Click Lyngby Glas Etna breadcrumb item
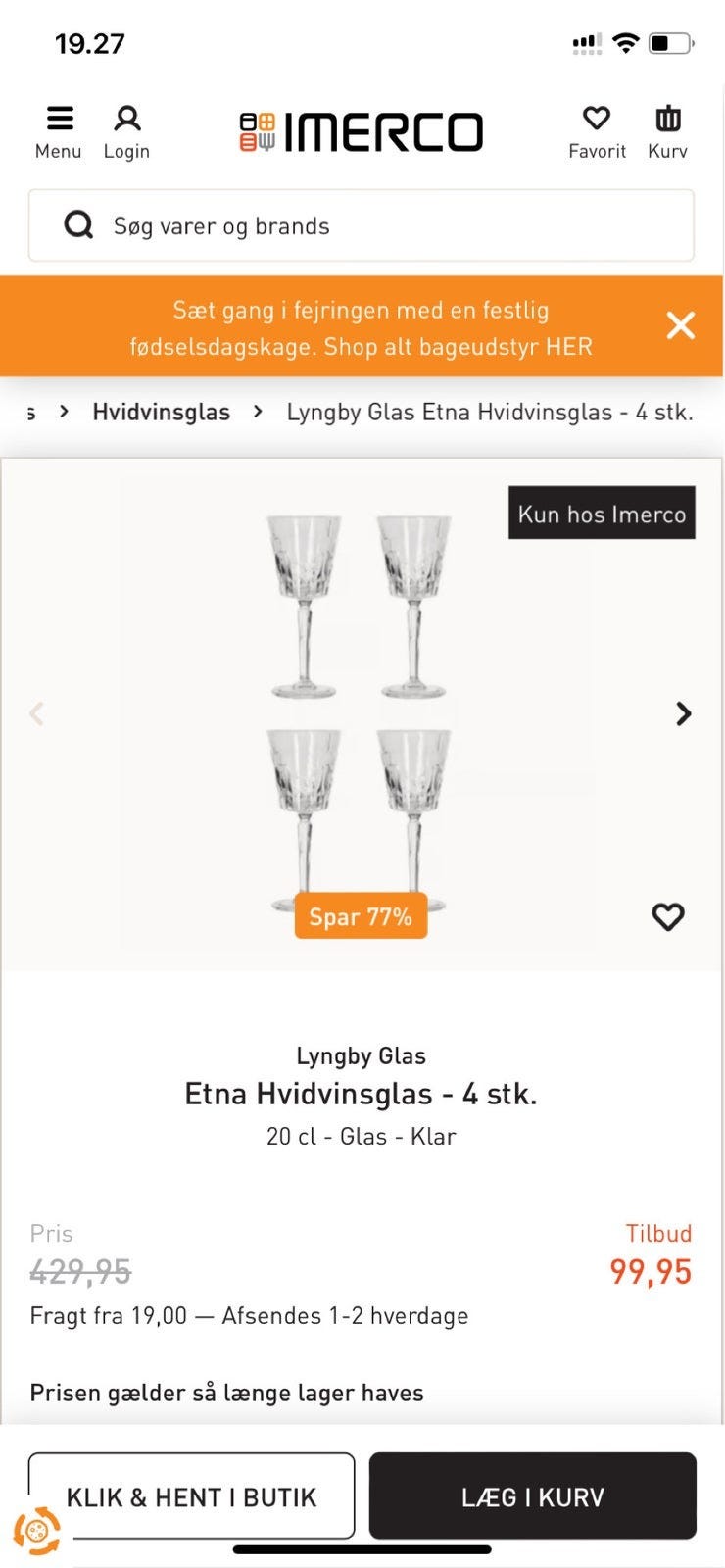 click(x=489, y=412)
